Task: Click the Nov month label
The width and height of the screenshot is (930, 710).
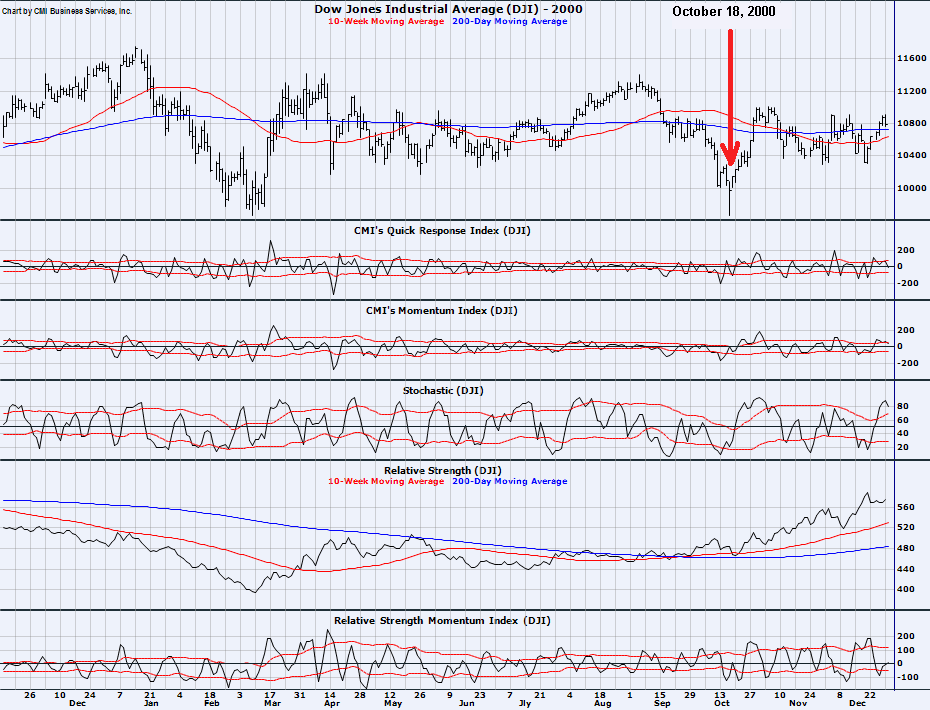Action: [798, 703]
